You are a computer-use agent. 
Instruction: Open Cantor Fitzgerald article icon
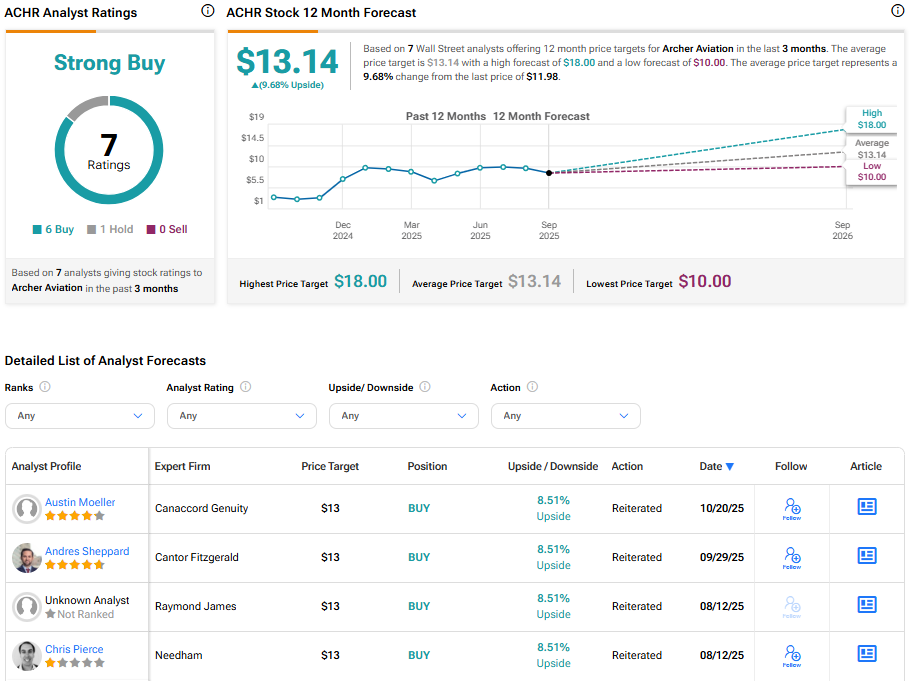pos(866,556)
